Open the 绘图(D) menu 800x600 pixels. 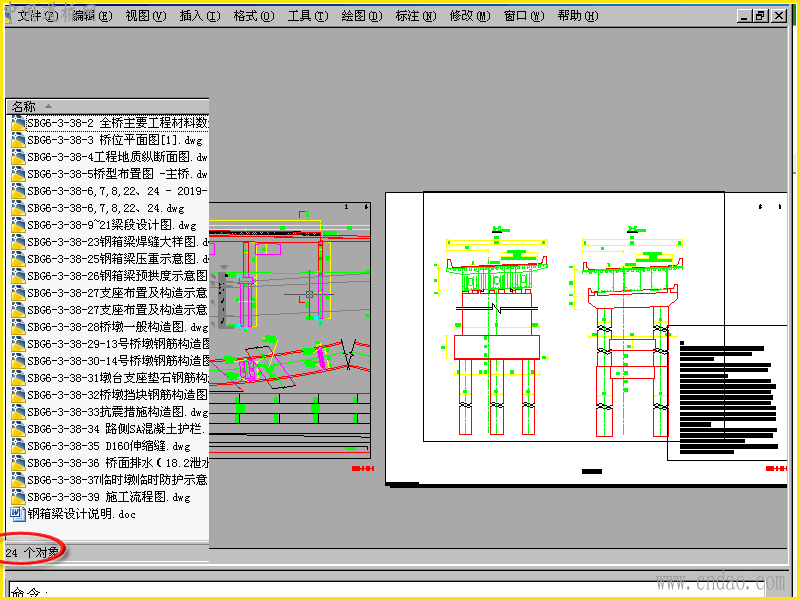coord(362,16)
